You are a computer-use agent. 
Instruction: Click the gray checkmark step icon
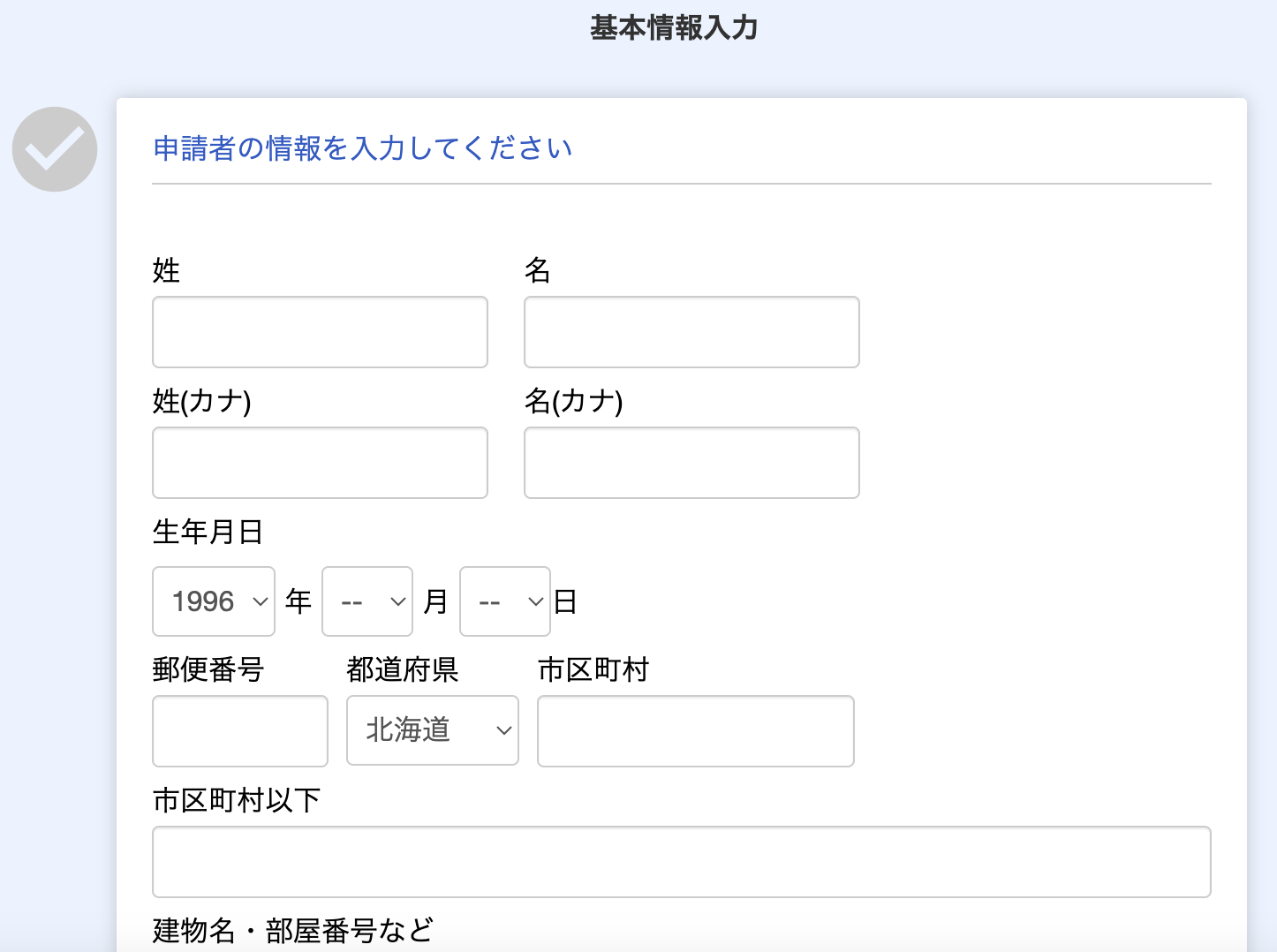coord(55,149)
